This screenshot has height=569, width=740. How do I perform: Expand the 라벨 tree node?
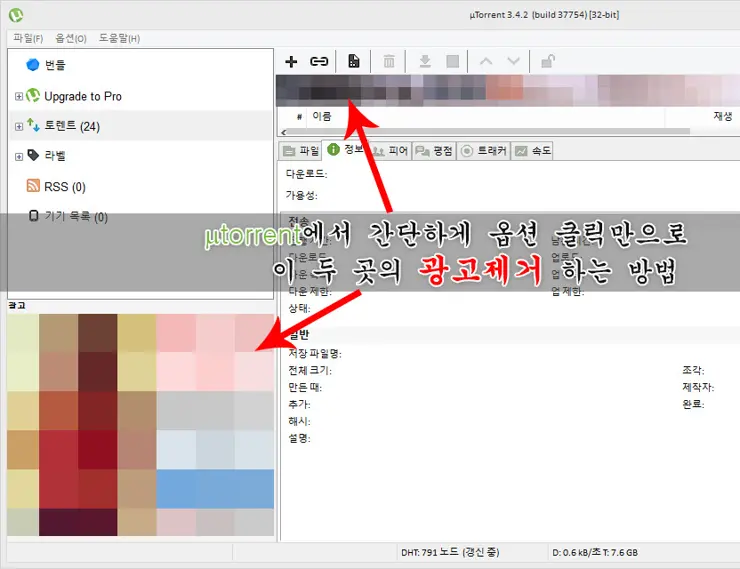pyautogui.click(x=18, y=157)
